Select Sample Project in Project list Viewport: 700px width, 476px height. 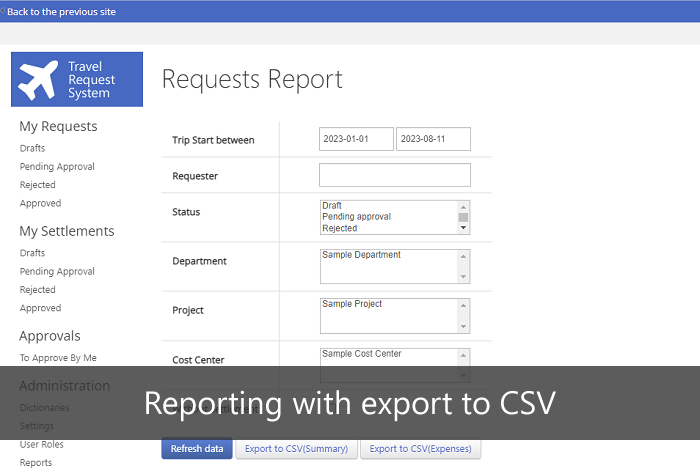352,304
